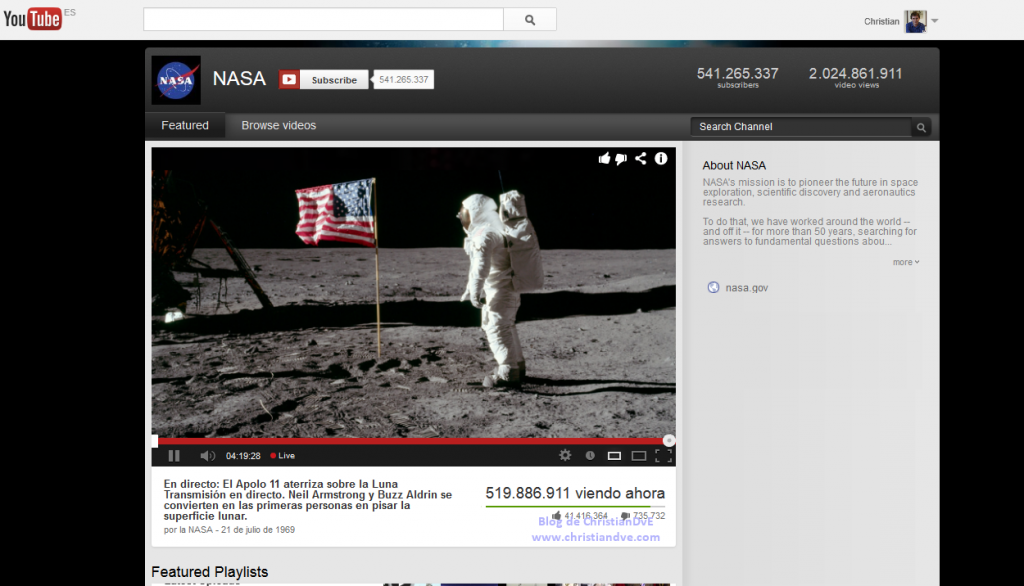1024x586 pixels.
Task: Open the Apolo 11 video title
Action: (308, 500)
